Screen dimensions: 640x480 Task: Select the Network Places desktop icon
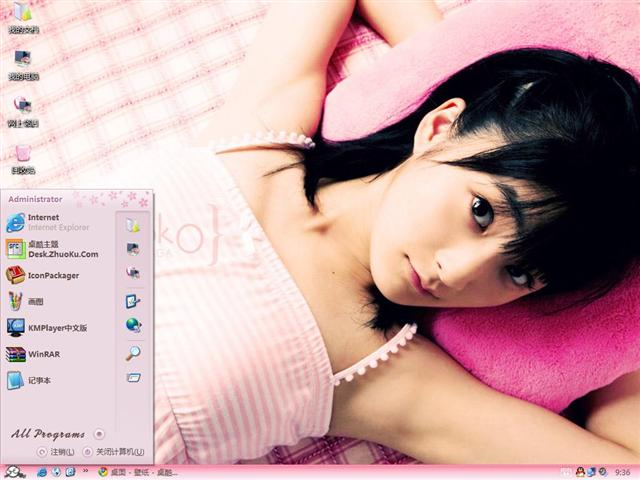click(x=23, y=111)
